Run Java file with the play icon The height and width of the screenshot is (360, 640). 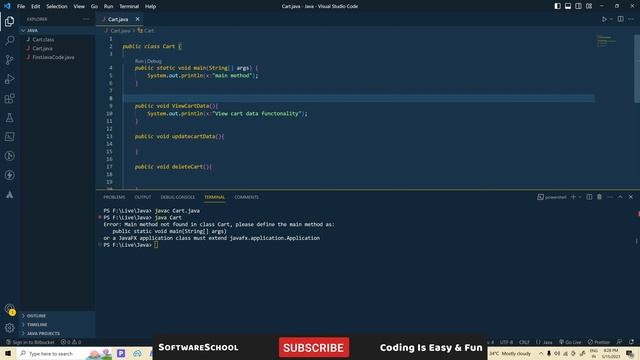(604, 19)
